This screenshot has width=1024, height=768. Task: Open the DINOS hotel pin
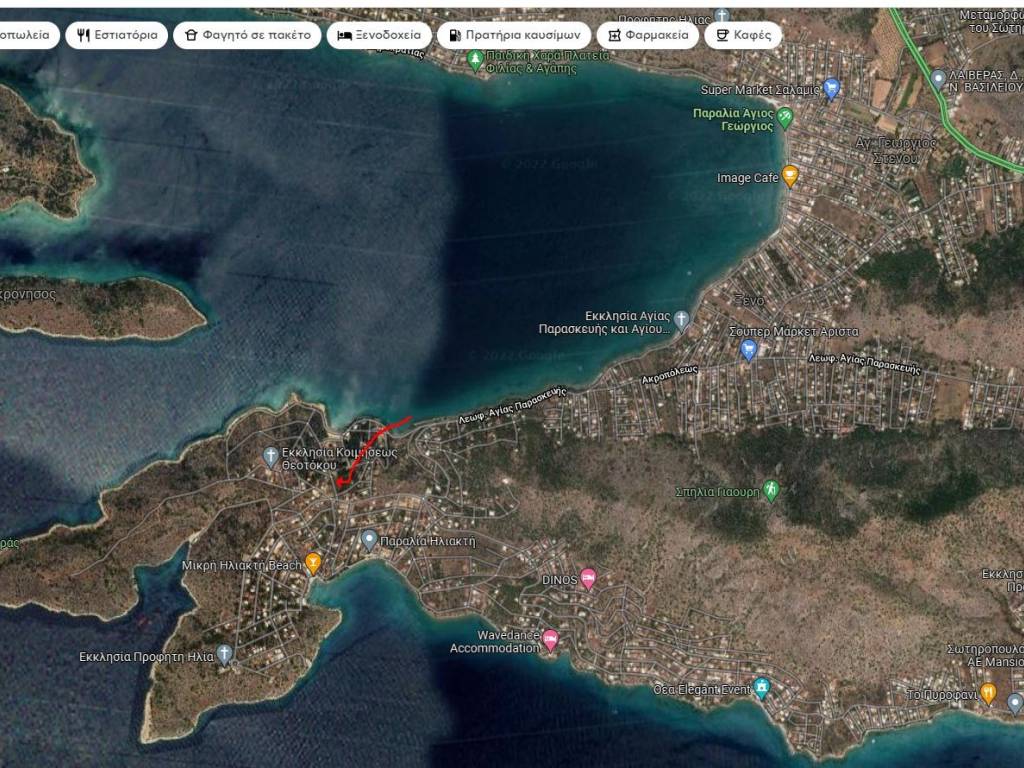click(588, 578)
